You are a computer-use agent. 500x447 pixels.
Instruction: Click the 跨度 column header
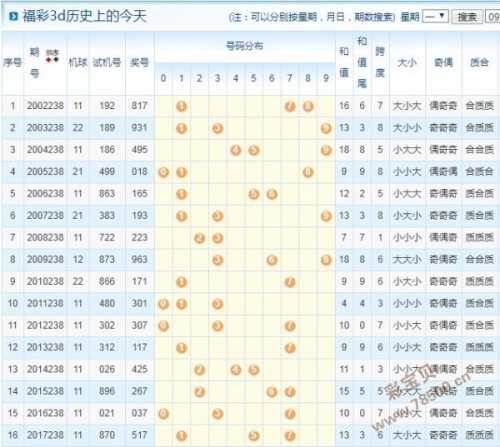380,62
